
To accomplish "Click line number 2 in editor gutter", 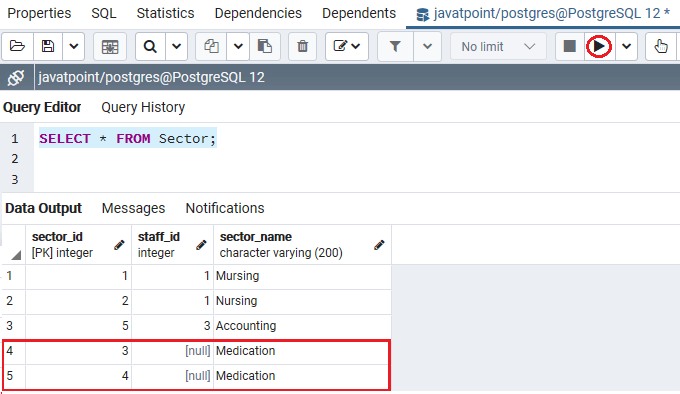I will point(15,159).
